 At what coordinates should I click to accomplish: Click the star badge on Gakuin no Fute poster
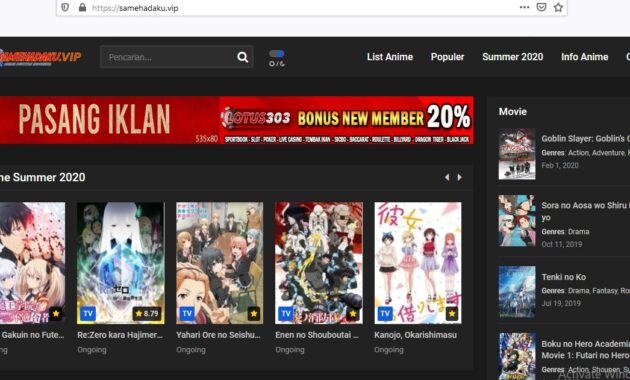(56, 313)
